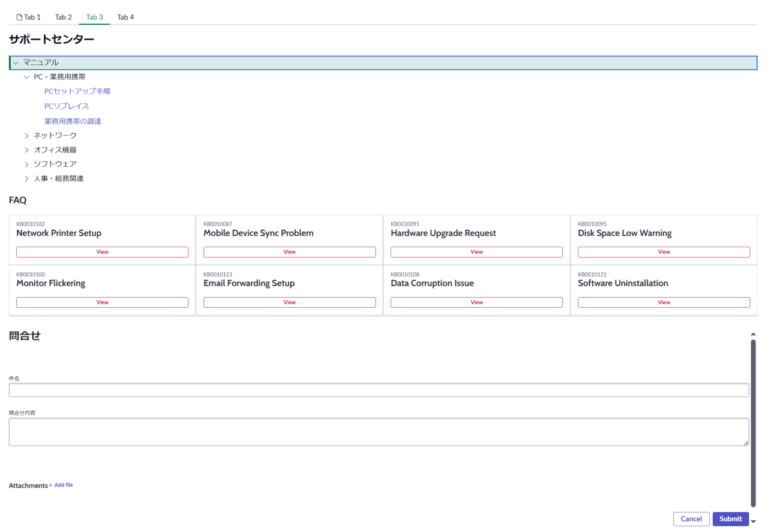This screenshot has height=528, width=768.
Task: View the Mobile Device Sync Problem article
Action: [x=289, y=252]
